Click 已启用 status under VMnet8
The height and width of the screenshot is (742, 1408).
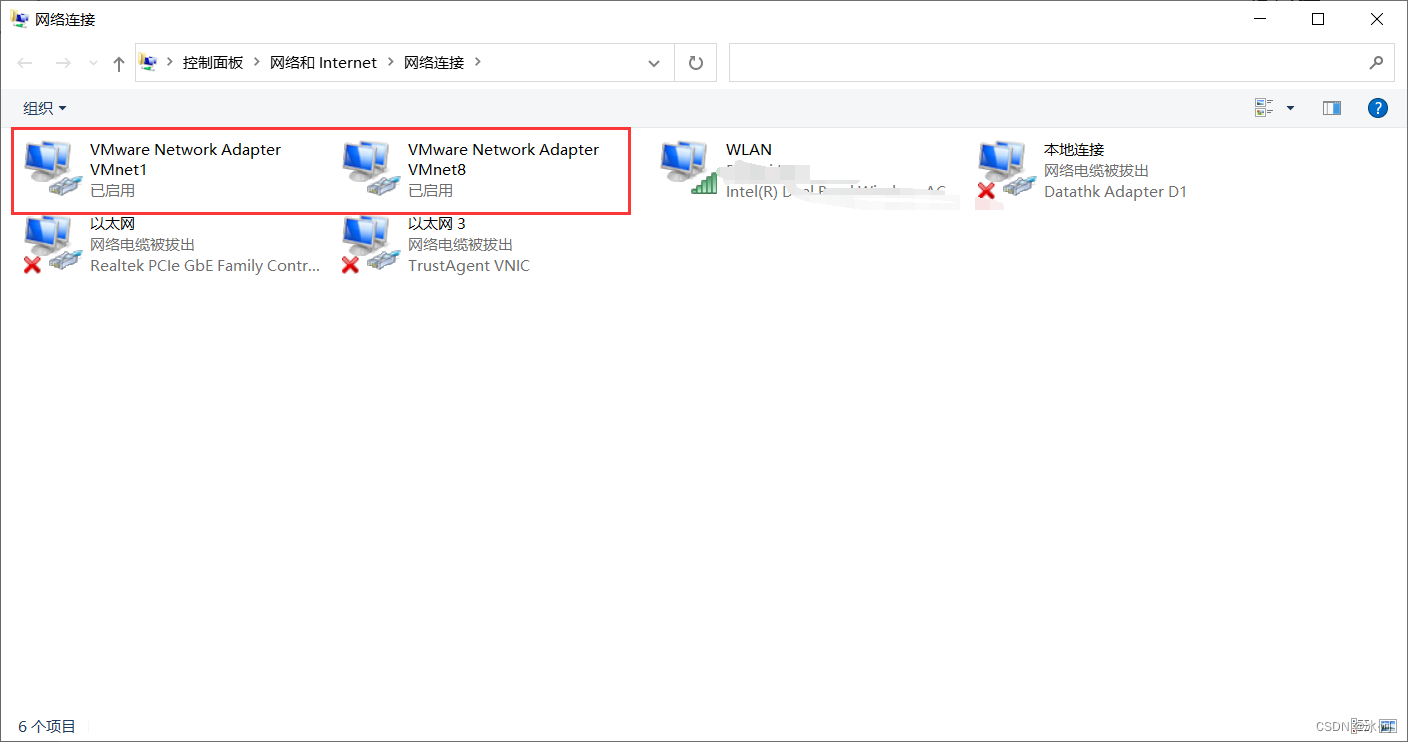coord(430,190)
